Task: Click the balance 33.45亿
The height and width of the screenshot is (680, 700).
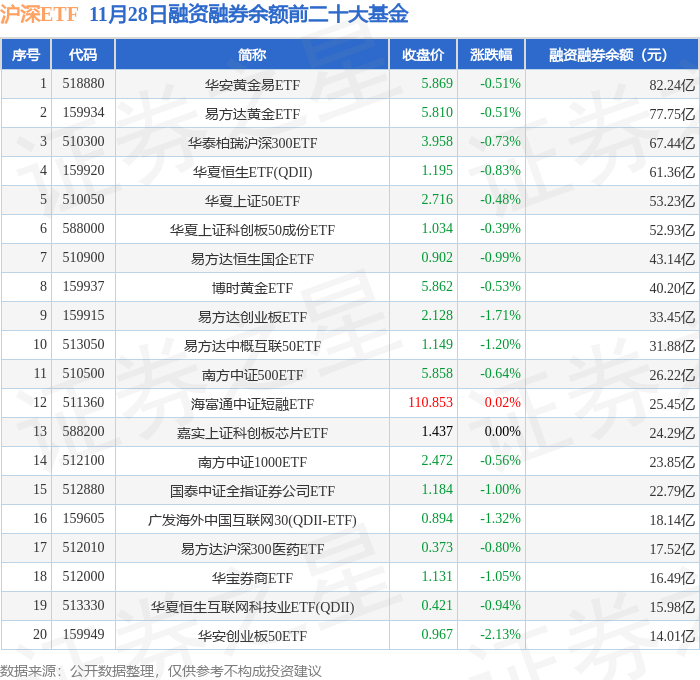Action: point(672,317)
